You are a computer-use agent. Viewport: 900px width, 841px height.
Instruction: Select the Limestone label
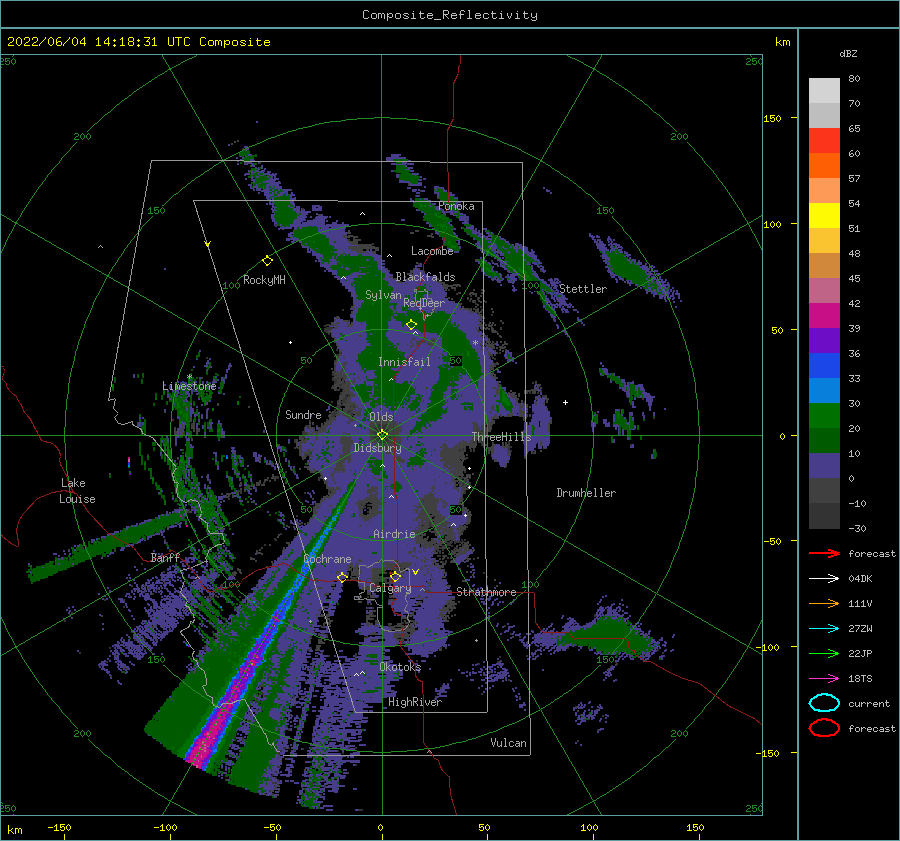(189, 386)
